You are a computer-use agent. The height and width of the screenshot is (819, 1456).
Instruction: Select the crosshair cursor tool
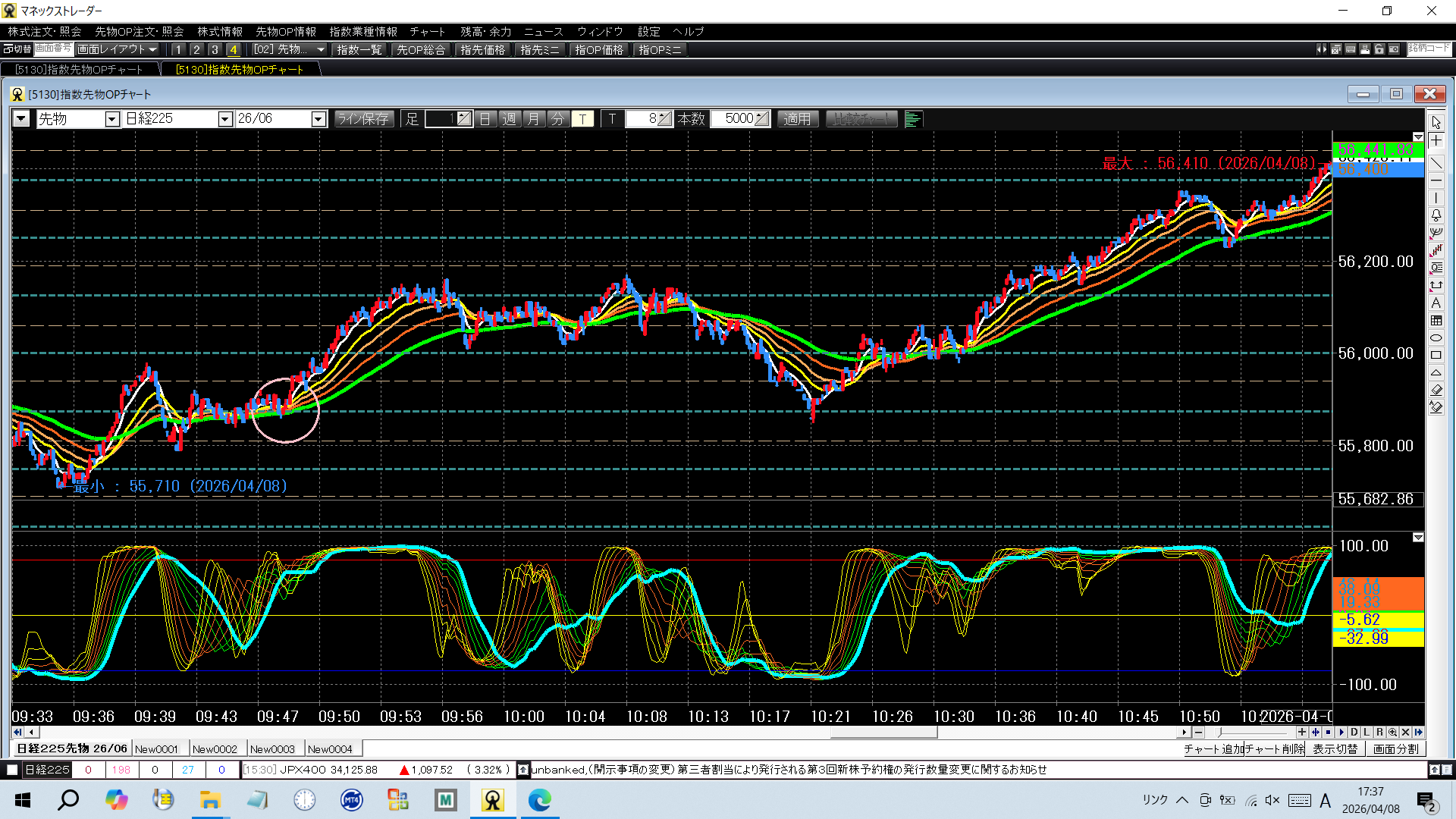tap(1436, 141)
